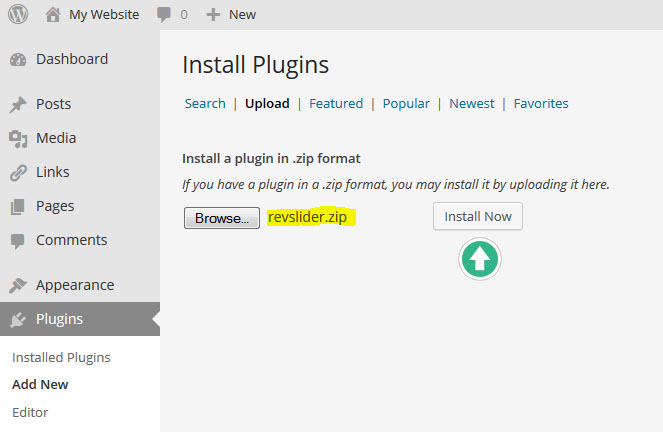Open the Newest plugins tab
The image size is (663, 432).
pyautogui.click(x=472, y=103)
